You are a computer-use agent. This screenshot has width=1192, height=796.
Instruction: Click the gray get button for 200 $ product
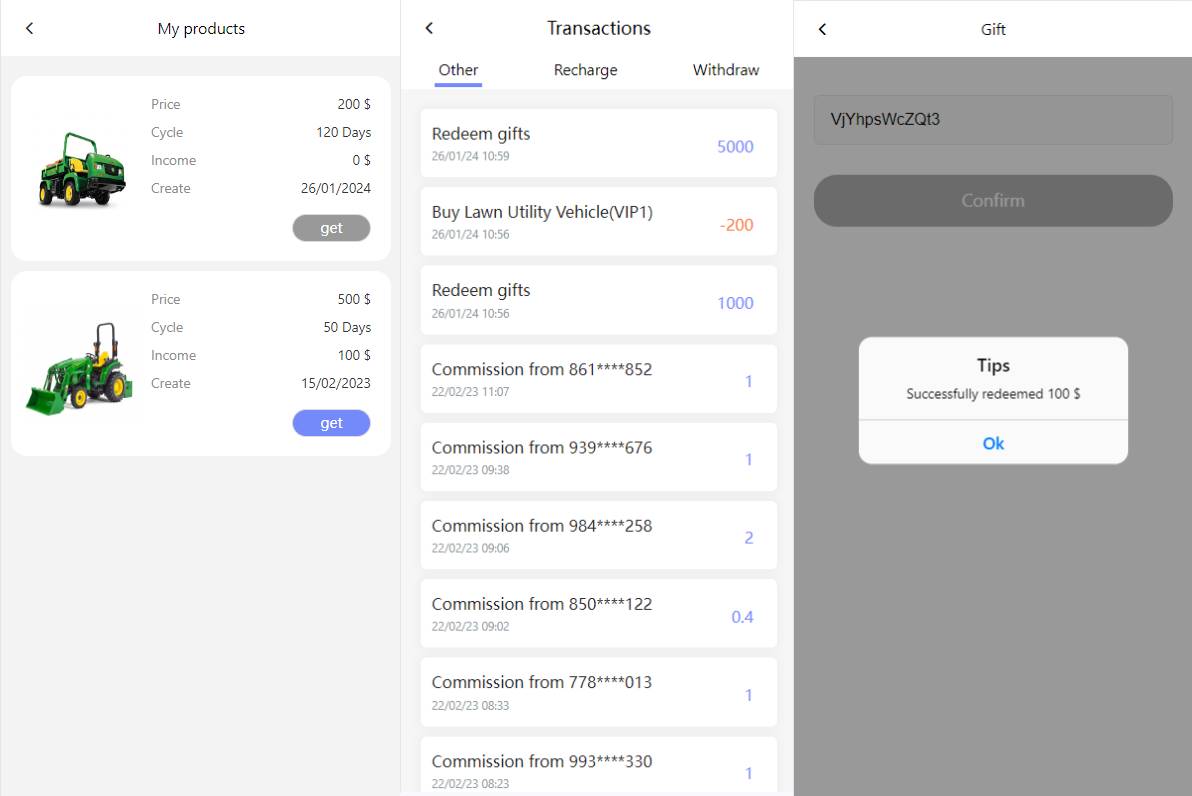point(331,228)
